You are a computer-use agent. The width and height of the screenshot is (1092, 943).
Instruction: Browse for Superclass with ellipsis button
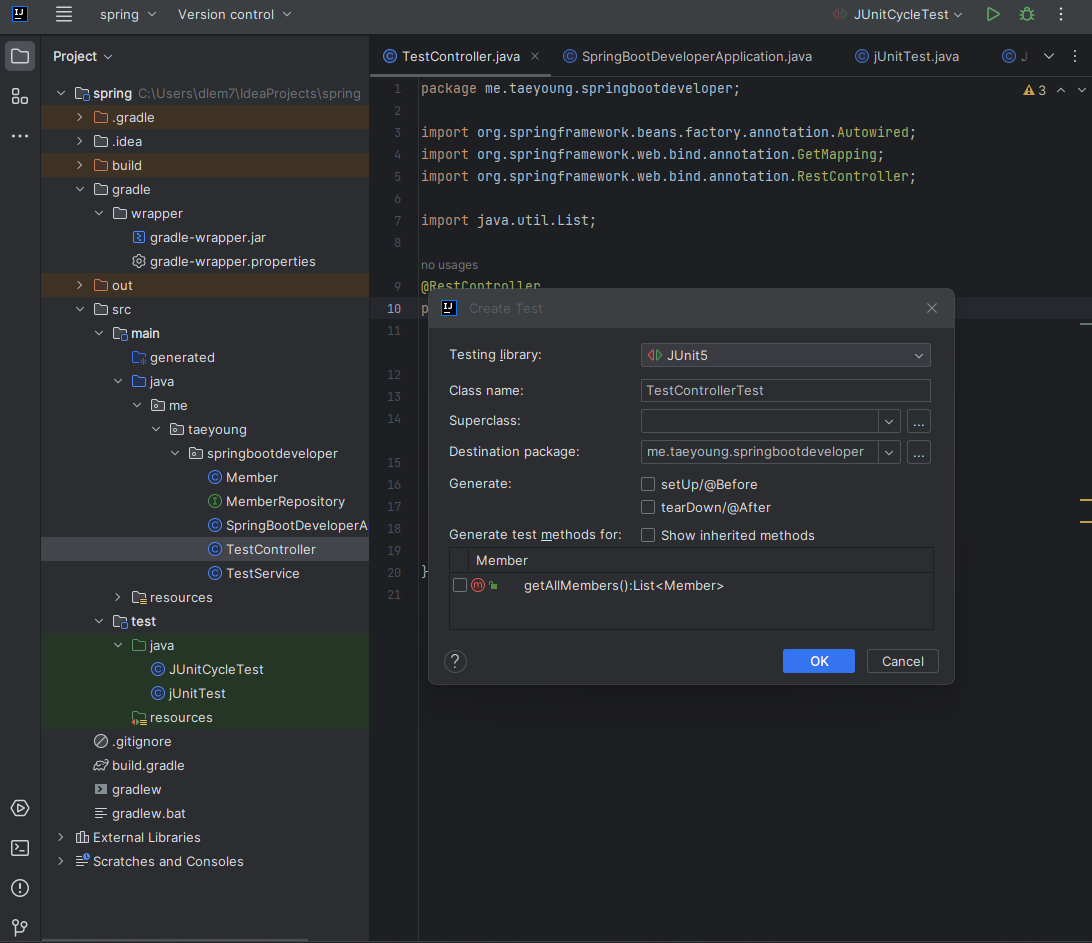[x=919, y=421]
